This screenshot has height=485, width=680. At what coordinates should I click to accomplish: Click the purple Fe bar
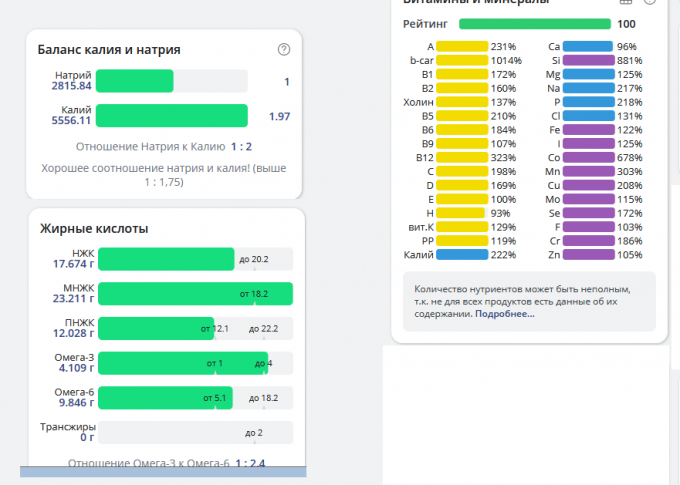click(x=588, y=130)
